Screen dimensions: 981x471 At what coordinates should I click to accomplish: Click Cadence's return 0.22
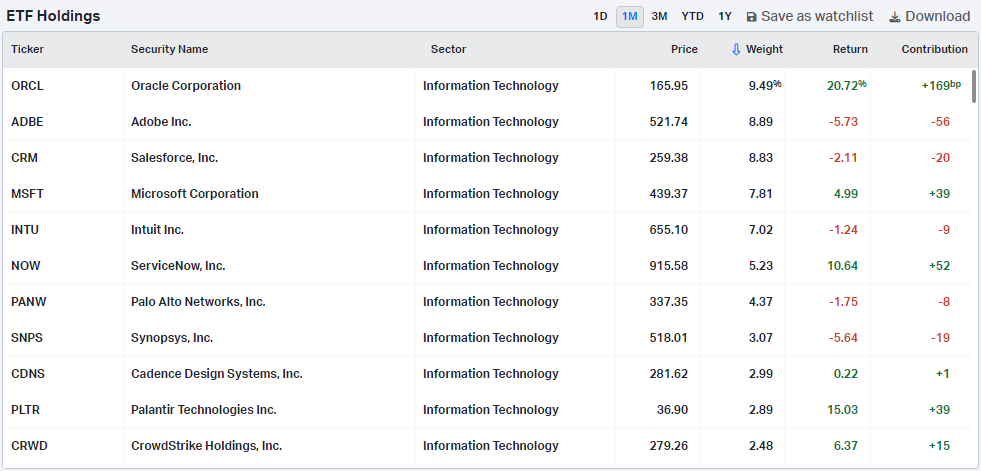point(845,374)
